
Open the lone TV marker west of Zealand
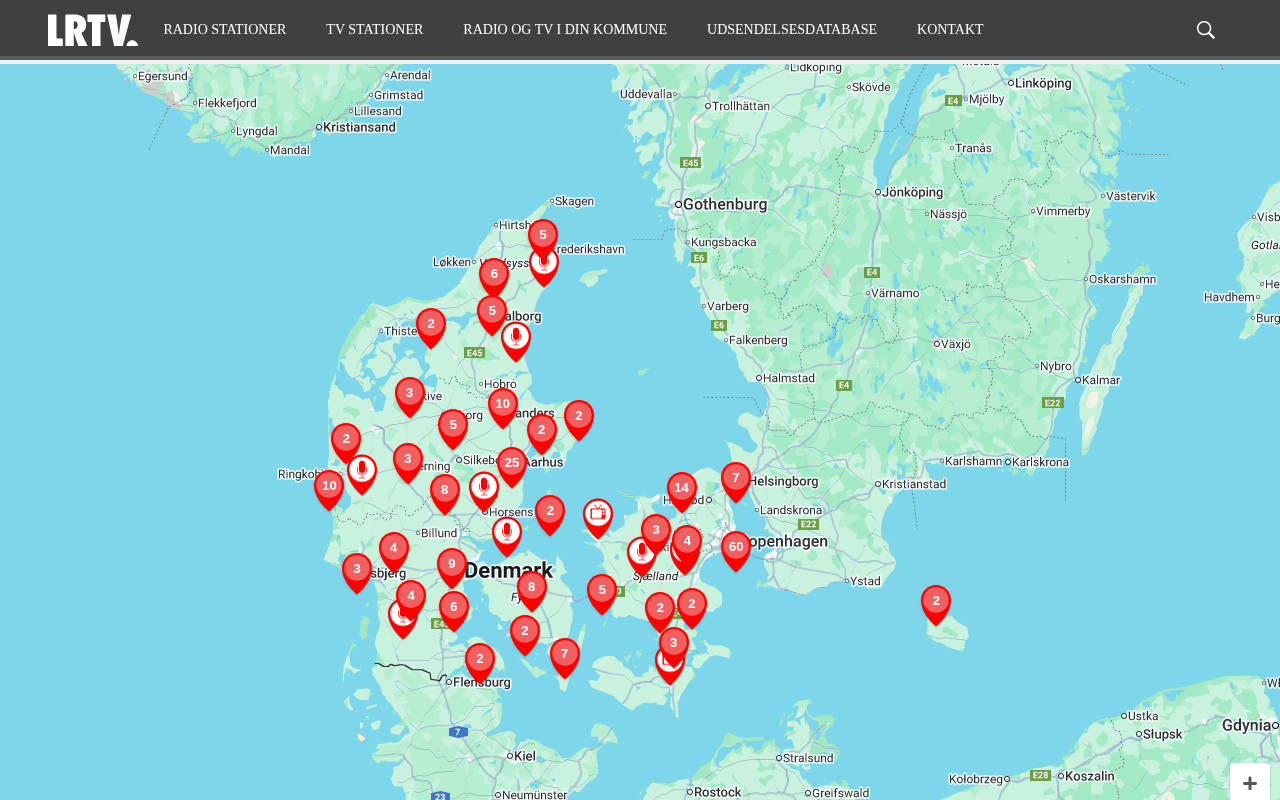(598, 518)
